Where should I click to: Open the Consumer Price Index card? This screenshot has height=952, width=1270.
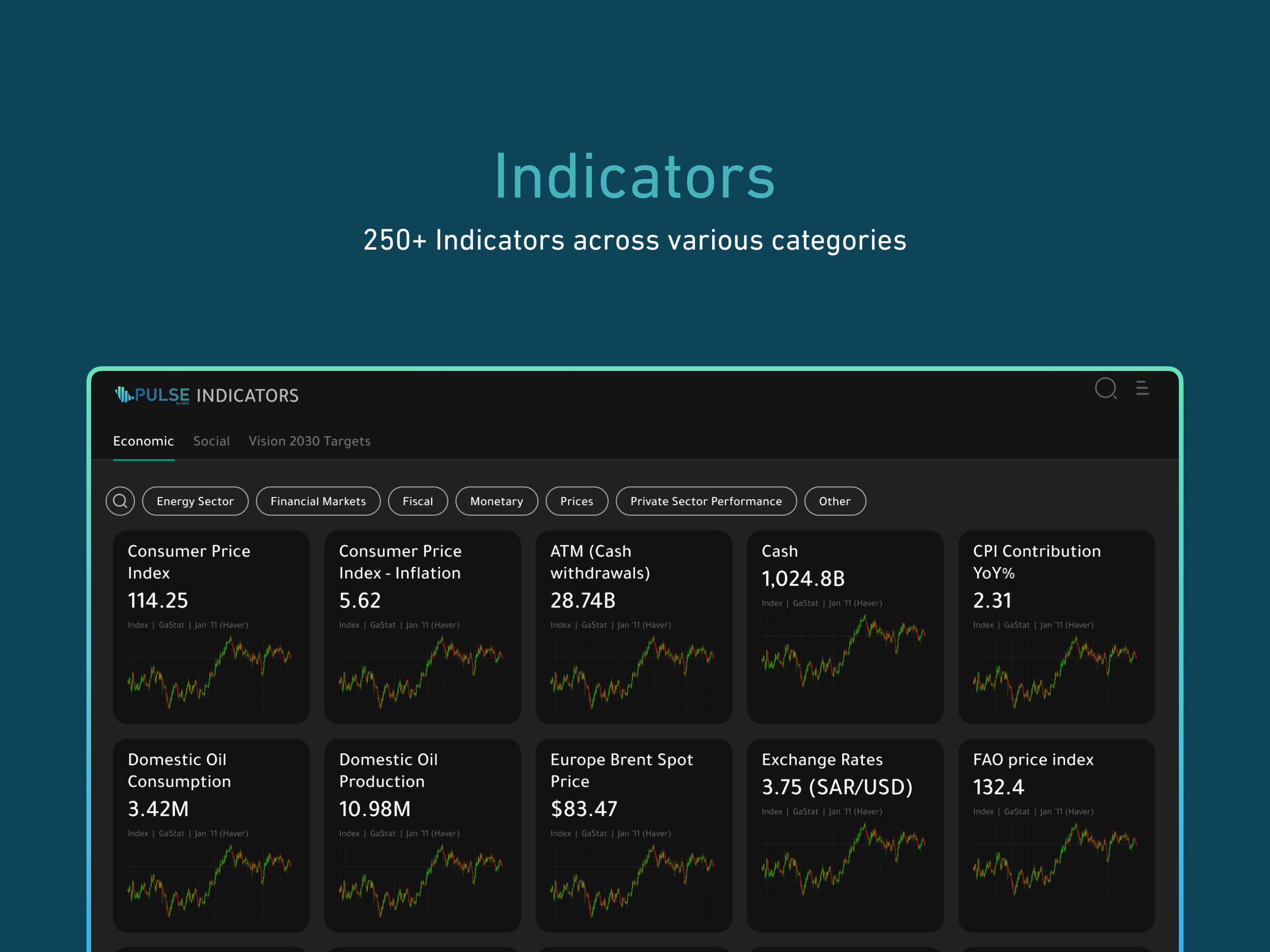point(212,627)
